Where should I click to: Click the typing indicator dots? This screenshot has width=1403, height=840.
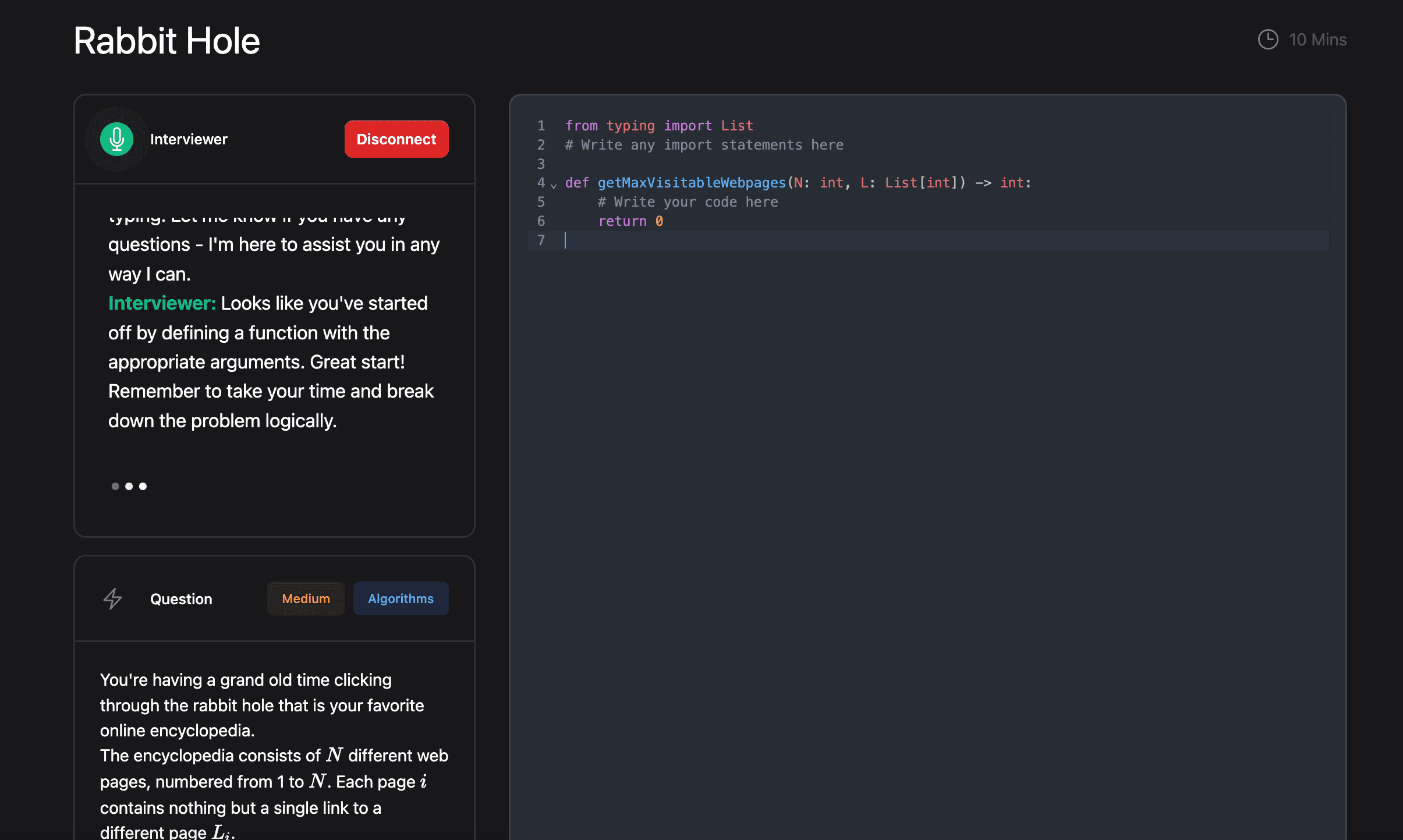[129, 486]
